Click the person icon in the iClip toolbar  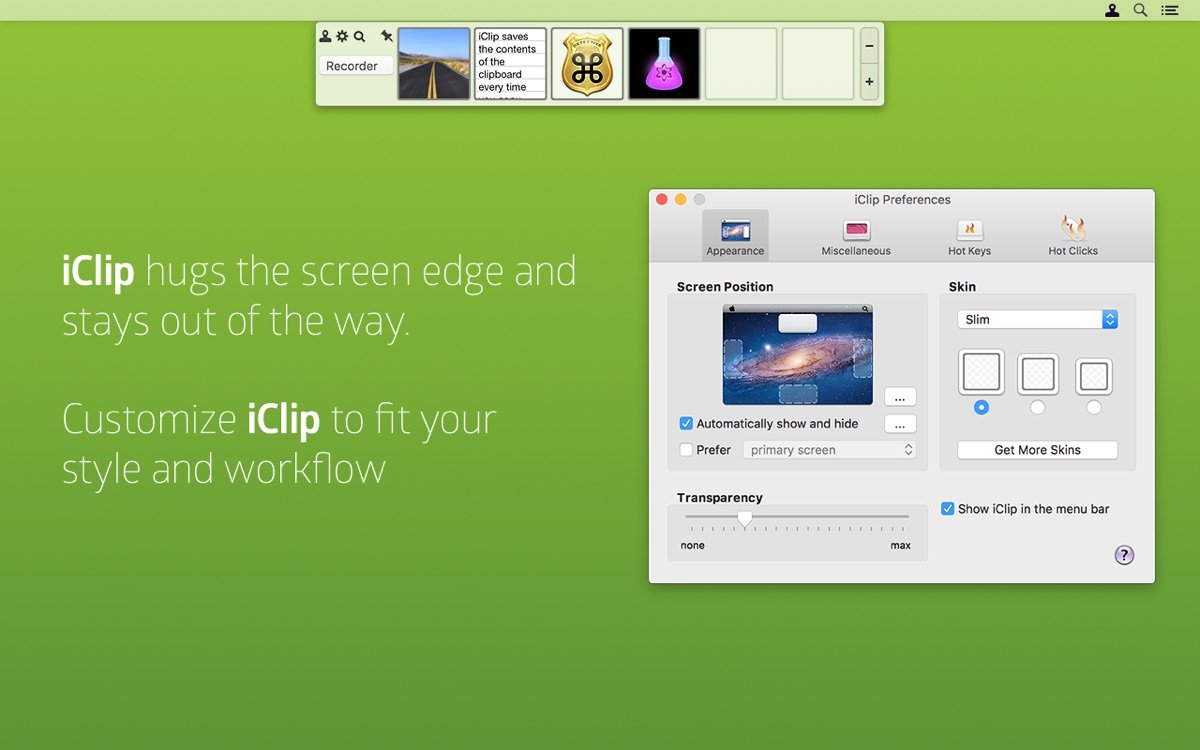(325, 36)
